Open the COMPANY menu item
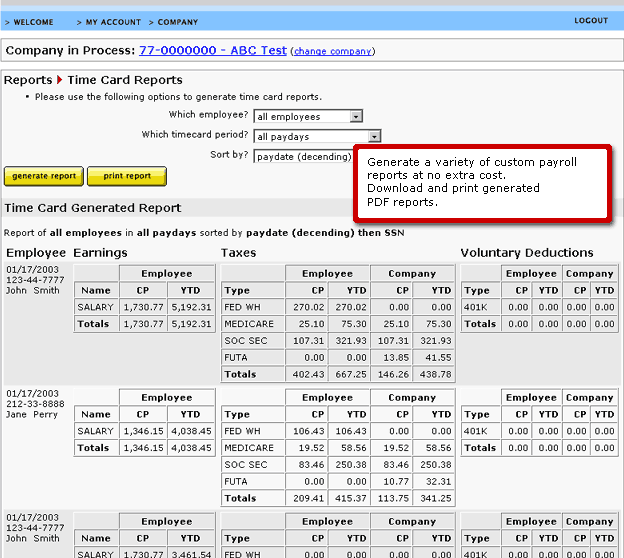 175,21
